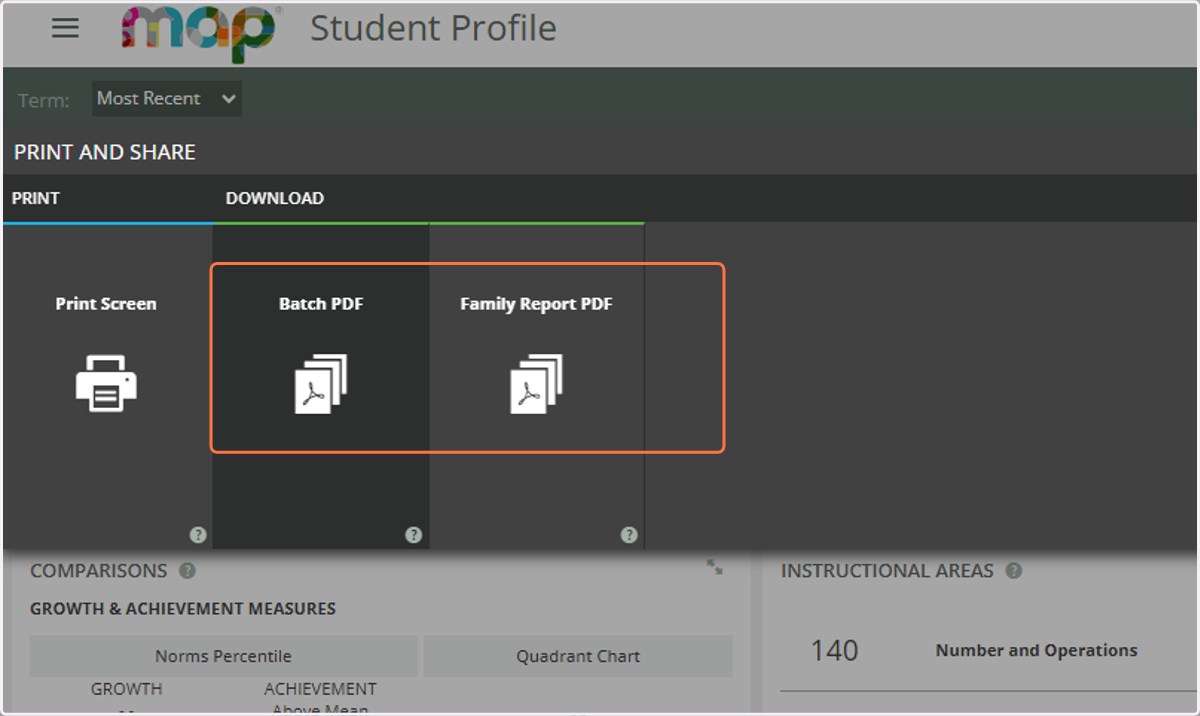
Task: Click the Number and Operations instructional area
Action: click(x=1036, y=650)
